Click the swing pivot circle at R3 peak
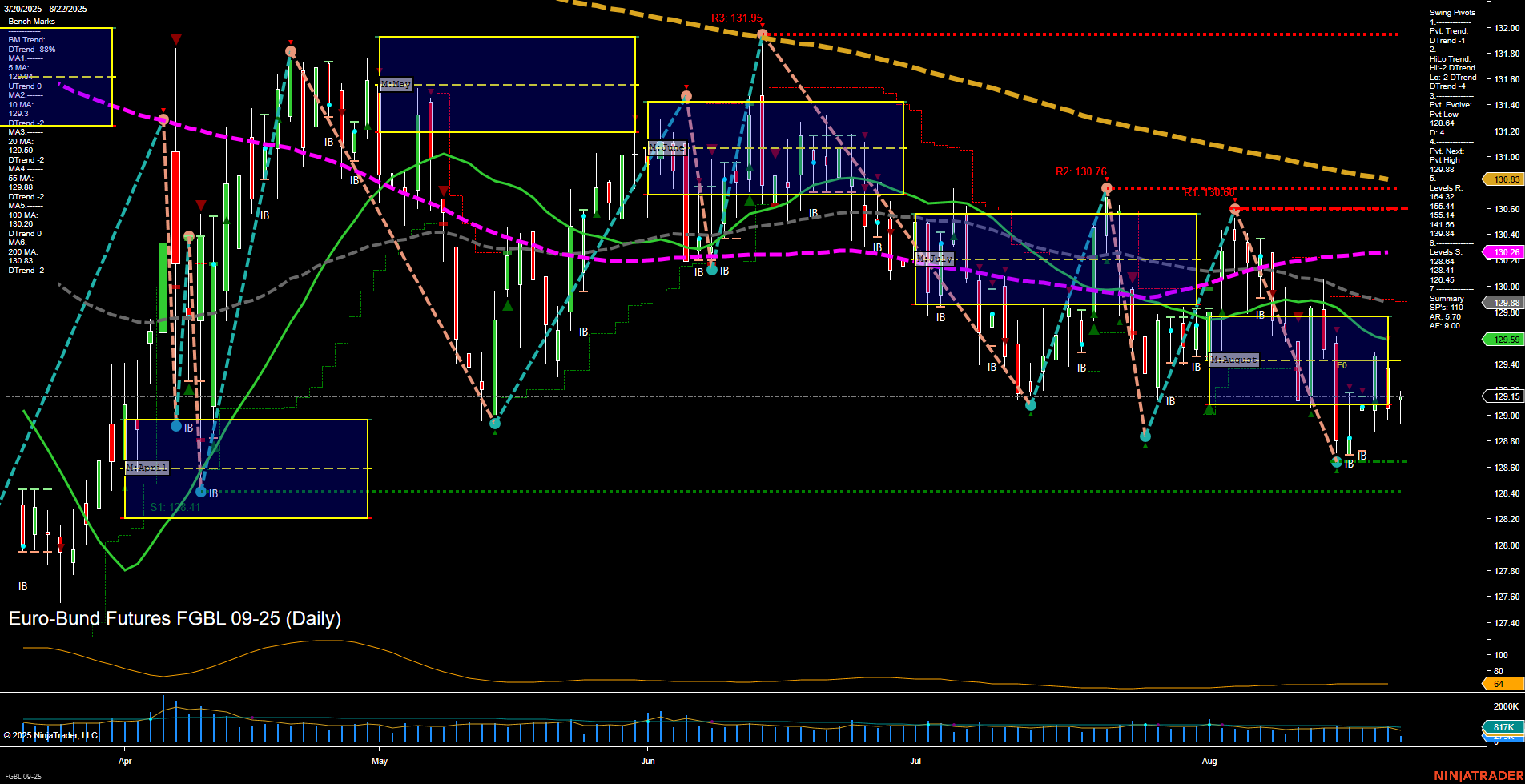The width and height of the screenshot is (1525, 784). tap(762, 34)
